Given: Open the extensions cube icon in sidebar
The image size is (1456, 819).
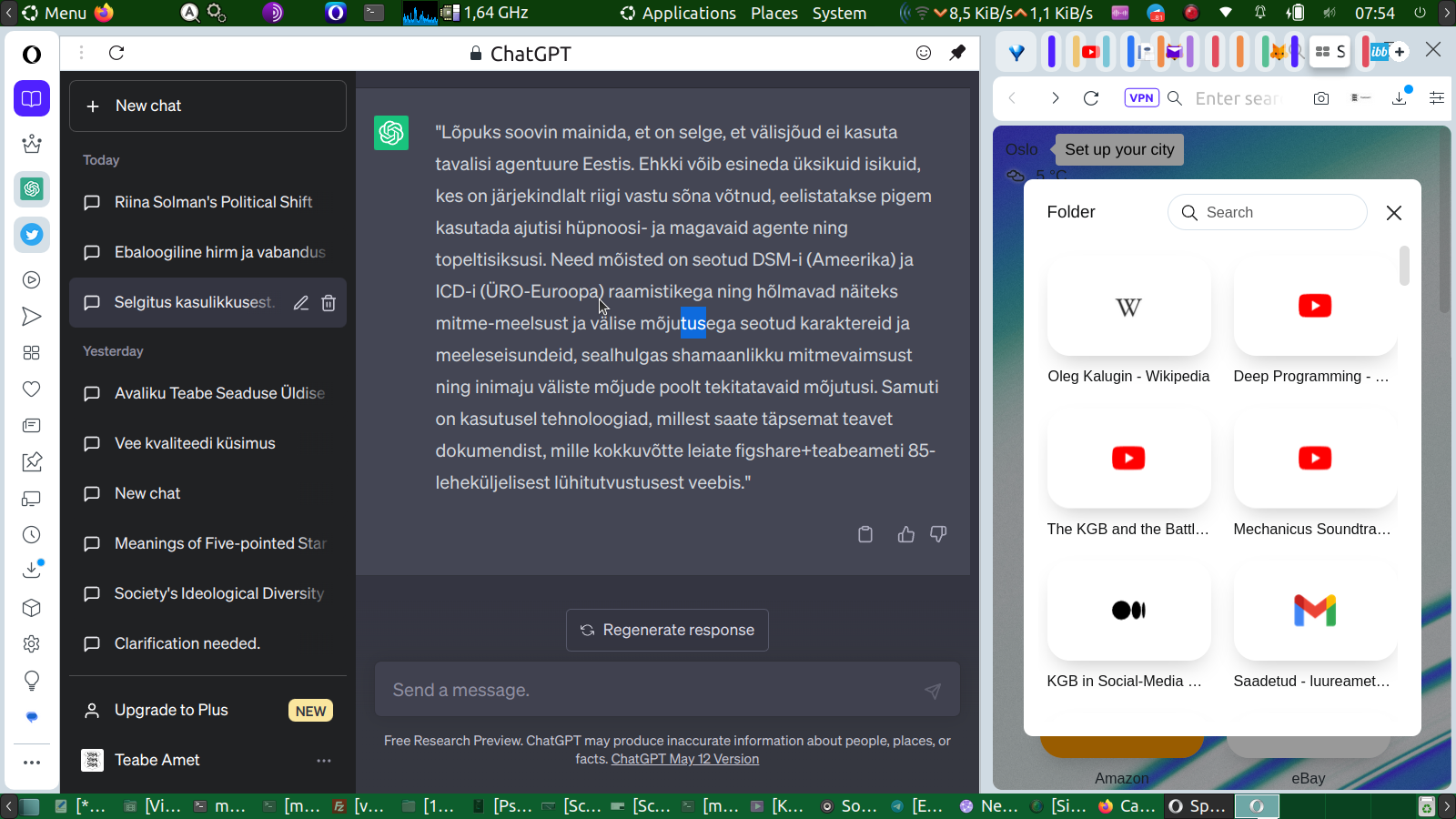Looking at the screenshot, I should [32, 608].
